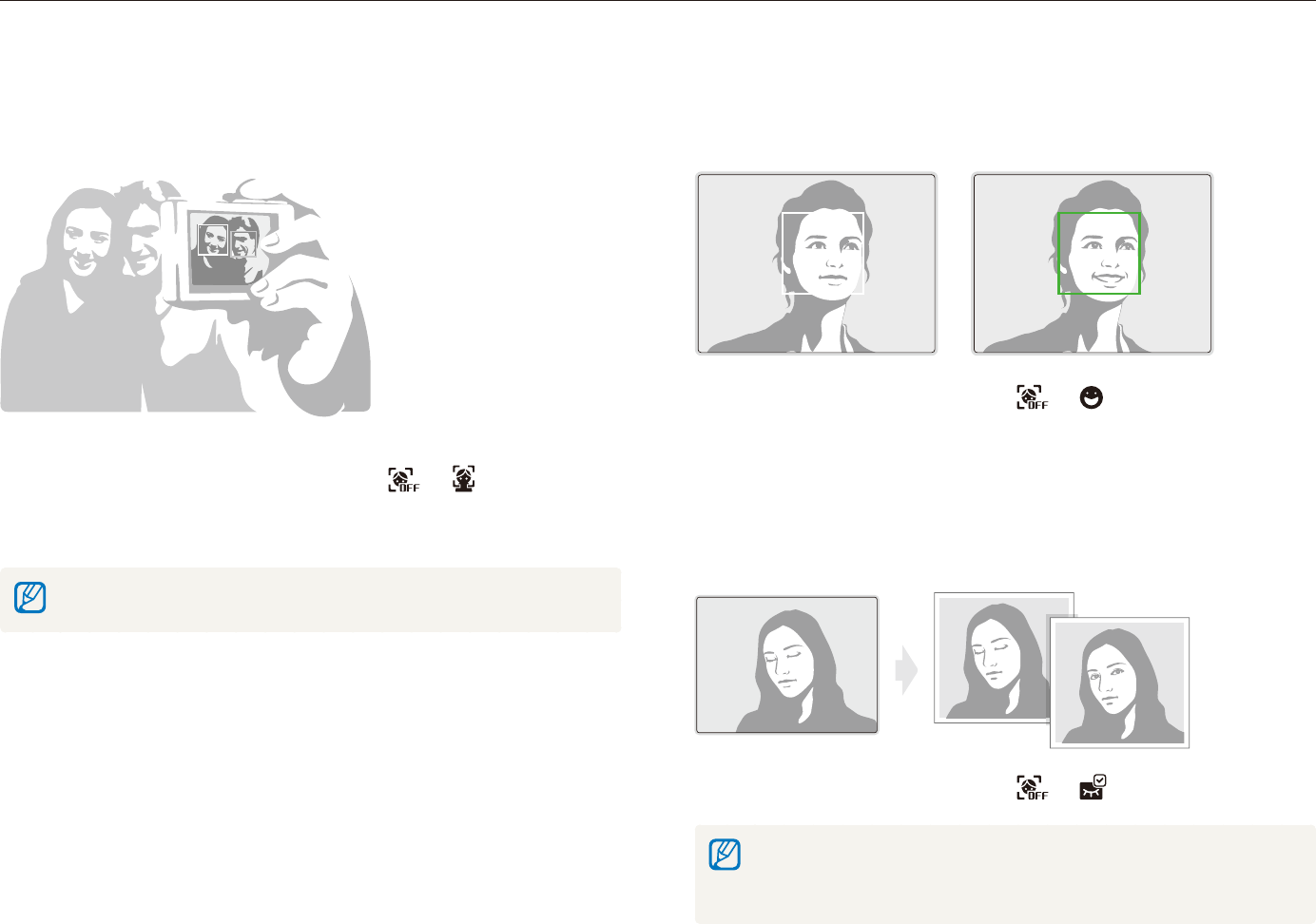Viewport: 1316px width, 924px height.
Task: Click the face detection OFF icon beside smiley icon
Action: coord(1032,397)
